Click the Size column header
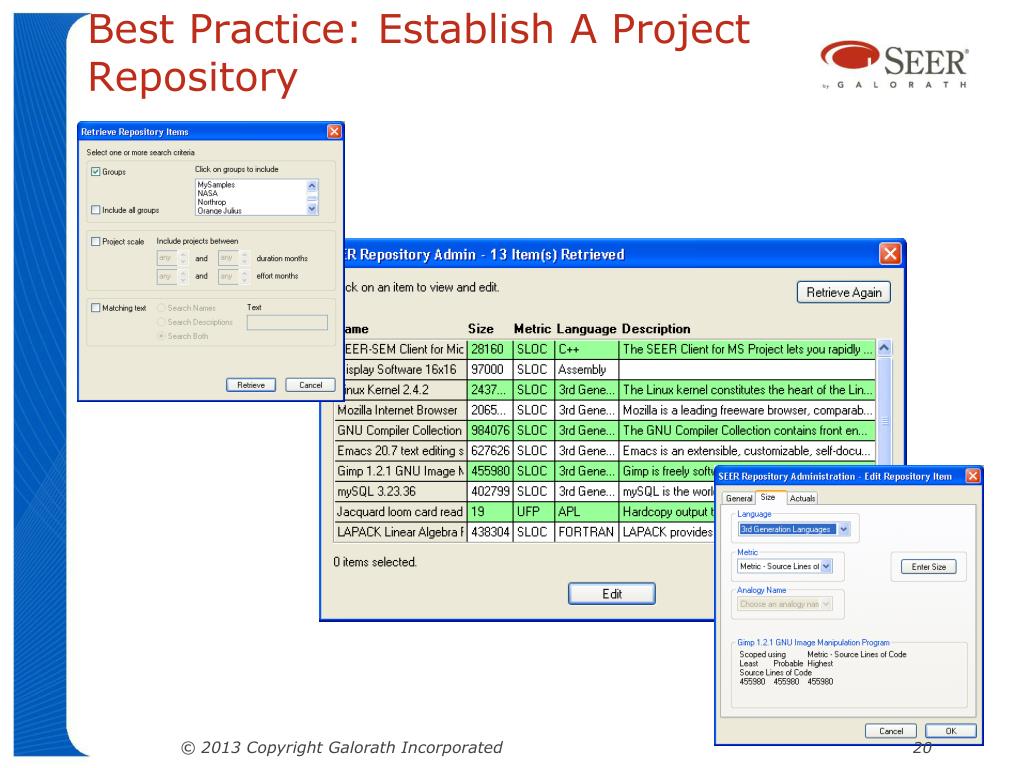This screenshot has width=1024, height=768. coord(481,328)
